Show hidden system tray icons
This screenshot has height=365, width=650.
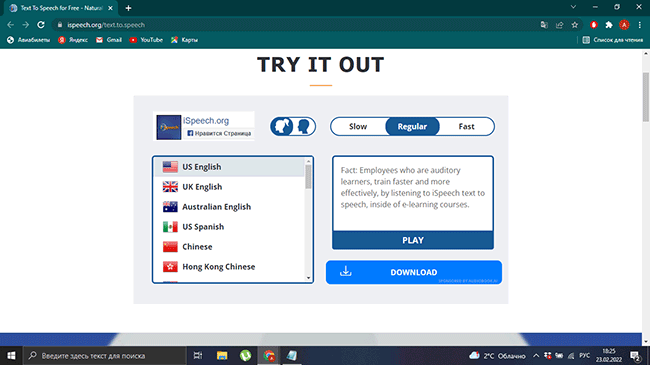click(536, 355)
